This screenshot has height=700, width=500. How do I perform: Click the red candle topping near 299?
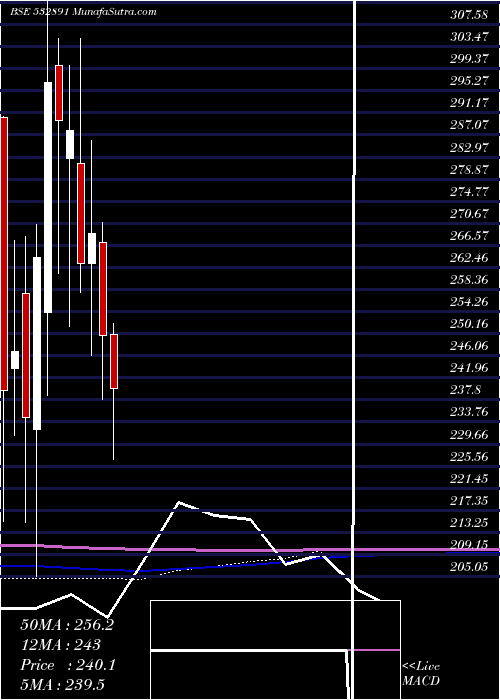coord(59,93)
